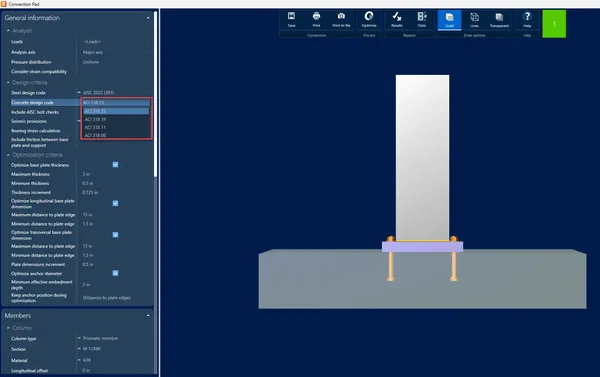This screenshot has height=377, width=600.
Task: Toggle Optimize longitudinal base plate dimension checkbox
Action: (x=115, y=203)
